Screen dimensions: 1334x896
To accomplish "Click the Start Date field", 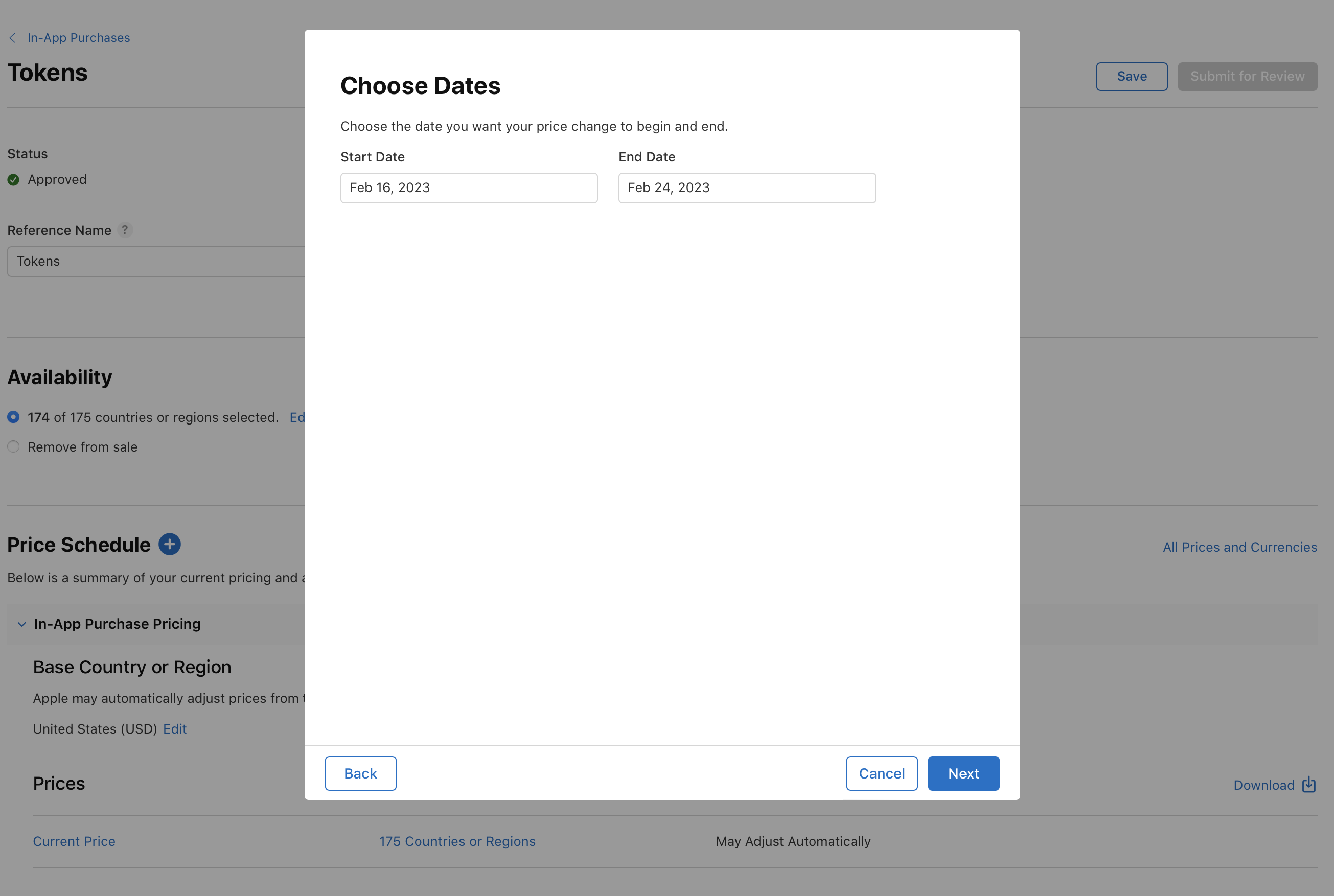I will point(468,187).
